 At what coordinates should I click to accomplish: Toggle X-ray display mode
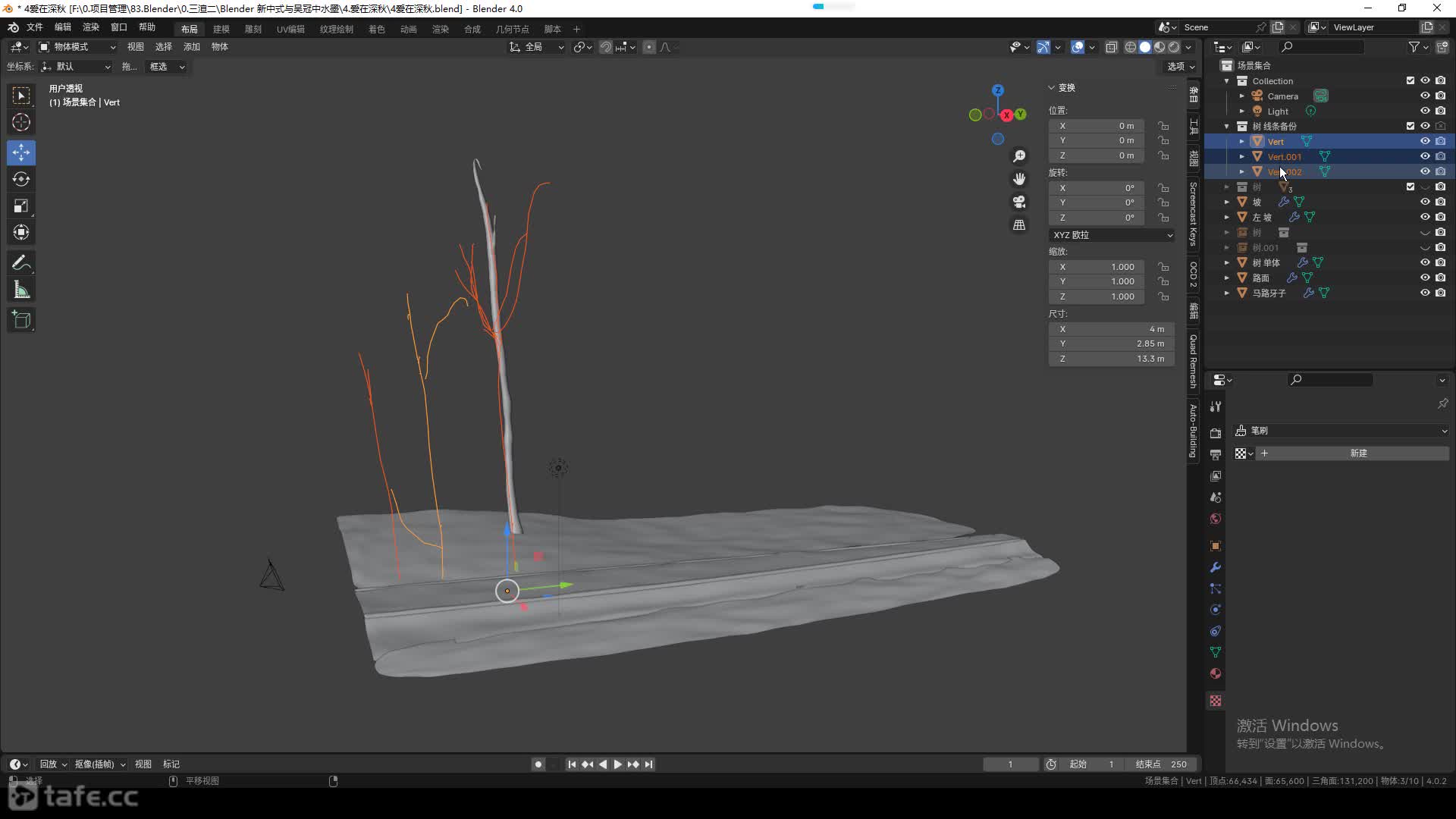(x=1112, y=47)
